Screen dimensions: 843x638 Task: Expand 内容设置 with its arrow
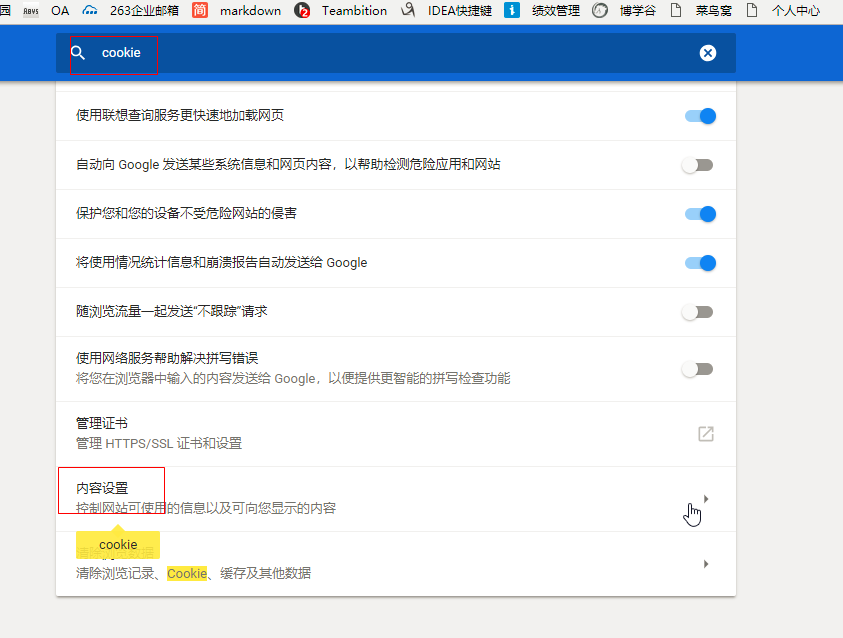click(x=706, y=499)
